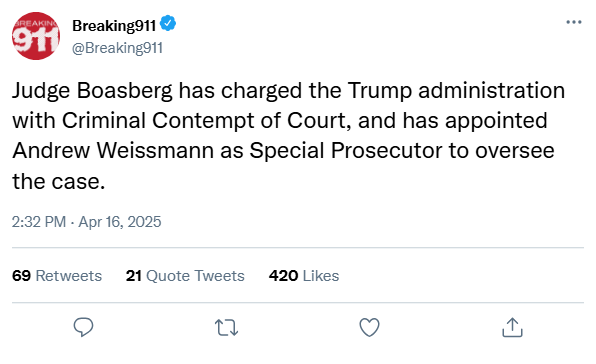
Task: Click the phrase Criminal Contempt of Court
Action: click(204, 120)
